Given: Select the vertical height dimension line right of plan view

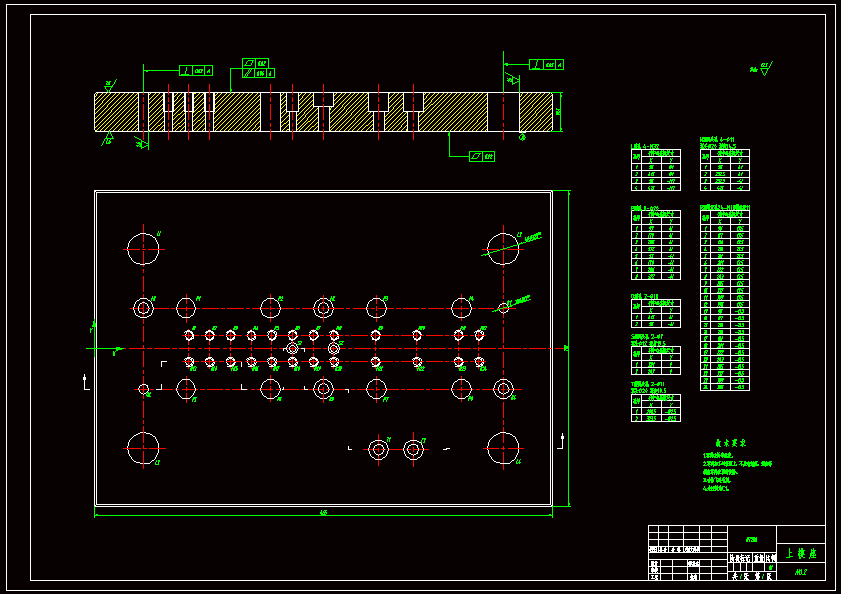Looking at the screenshot, I should click(569, 348).
